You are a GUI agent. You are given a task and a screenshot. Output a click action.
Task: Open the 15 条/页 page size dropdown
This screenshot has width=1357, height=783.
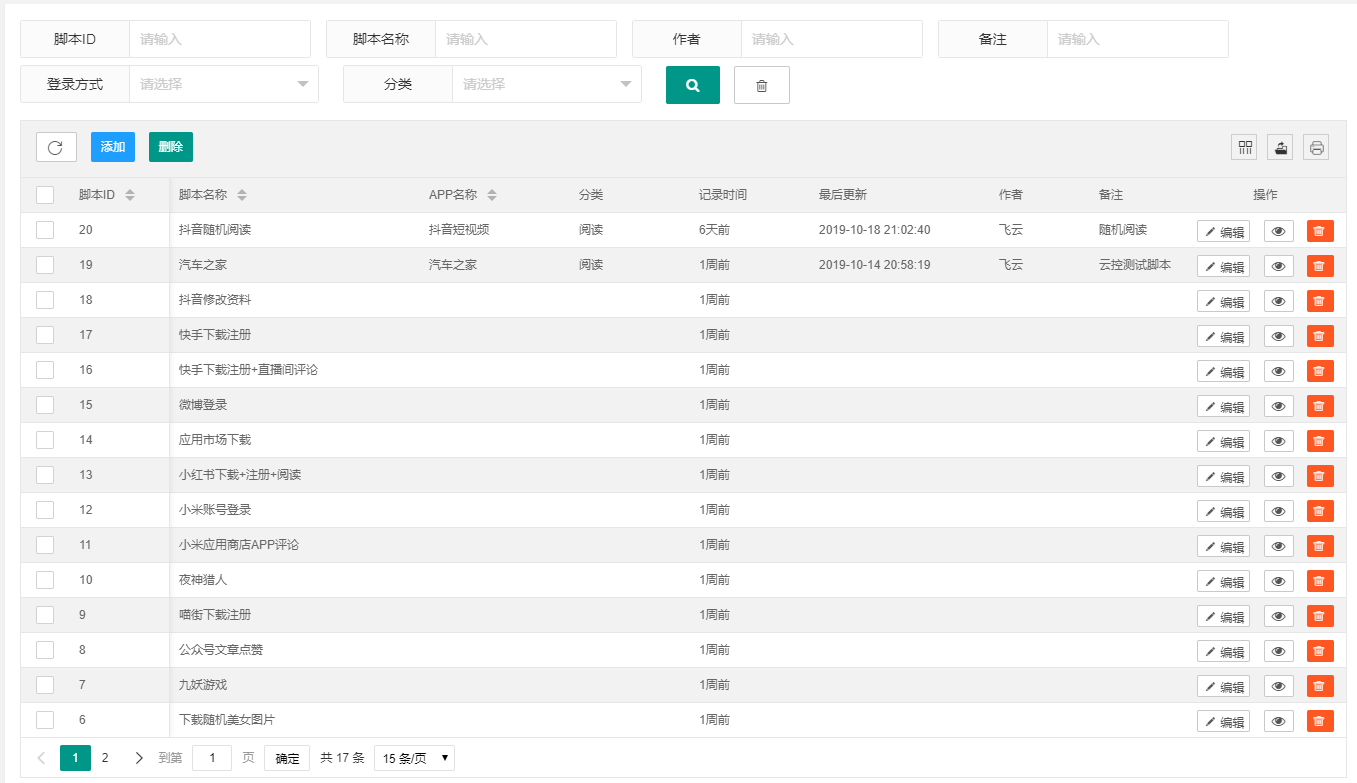415,758
